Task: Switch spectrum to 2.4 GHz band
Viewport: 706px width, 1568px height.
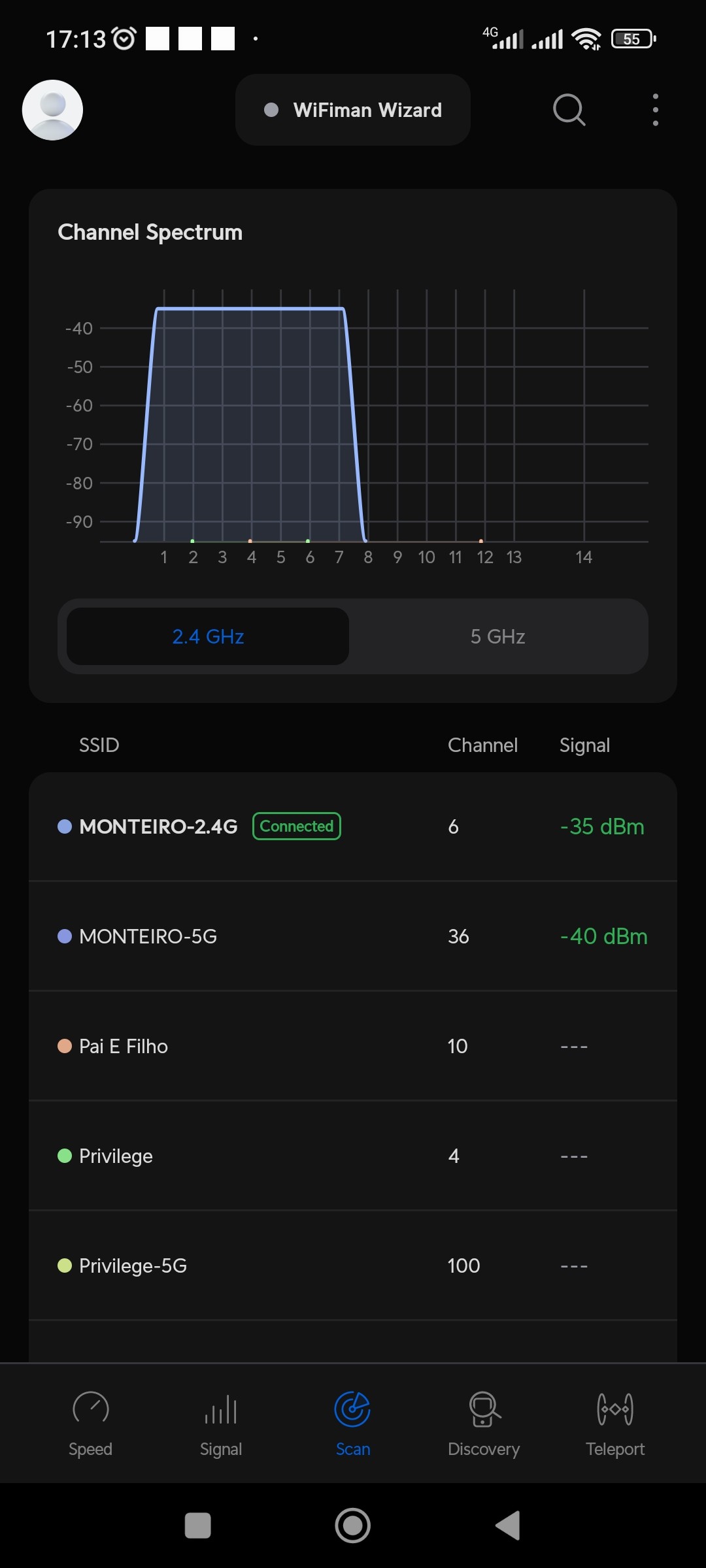Action: [208, 636]
